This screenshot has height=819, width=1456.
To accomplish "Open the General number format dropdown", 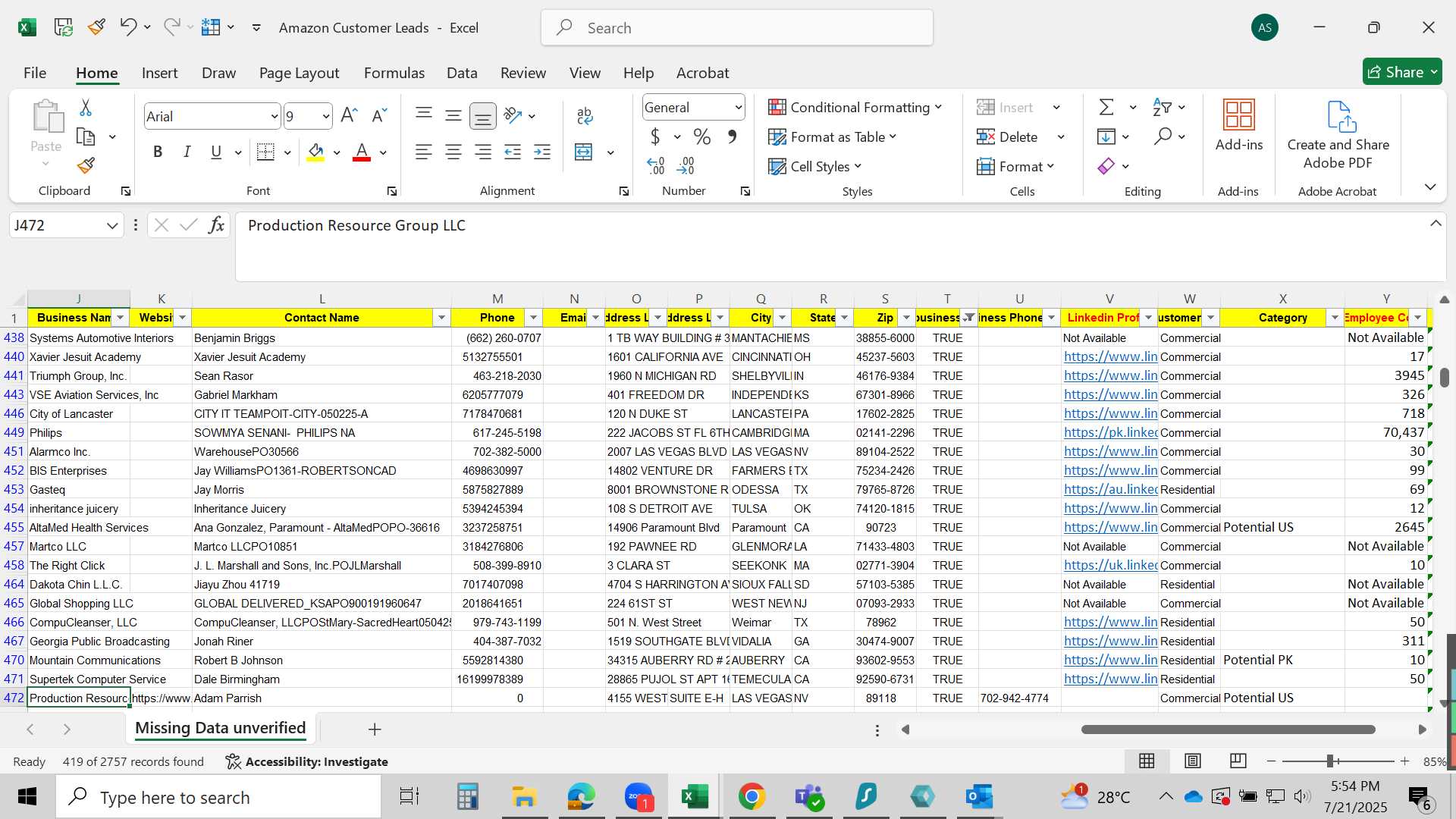I will click(x=738, y=108).
